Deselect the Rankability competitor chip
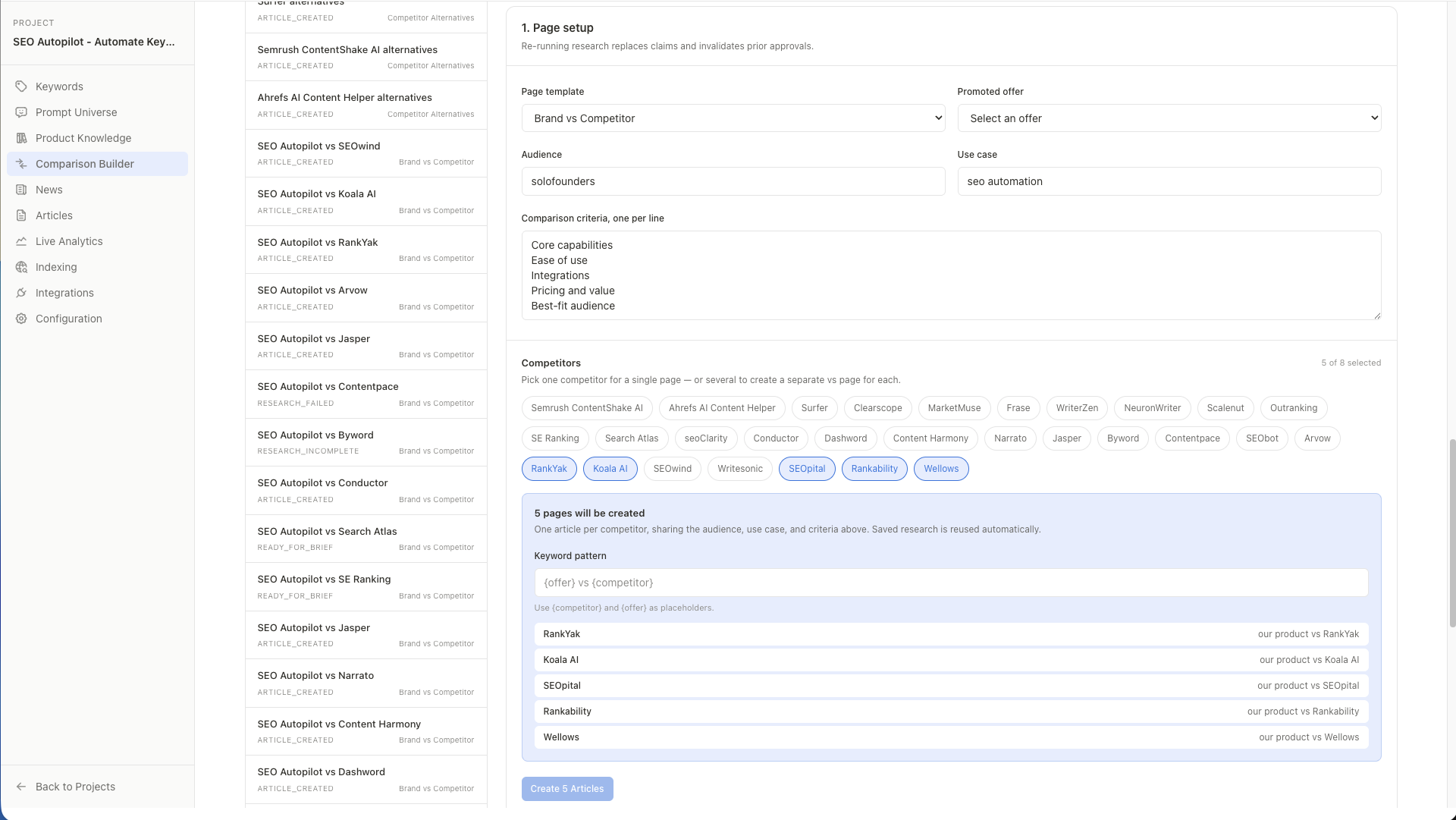 click(x=874, y=469)
